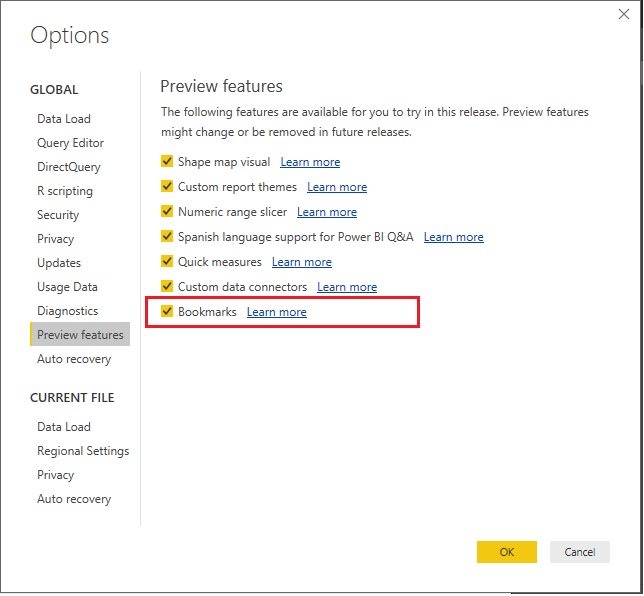This screenshot has height=596, width=644.
Task: Uncheck the Bookmarks preview feature checkbox
Action: [x=167, y=312]
